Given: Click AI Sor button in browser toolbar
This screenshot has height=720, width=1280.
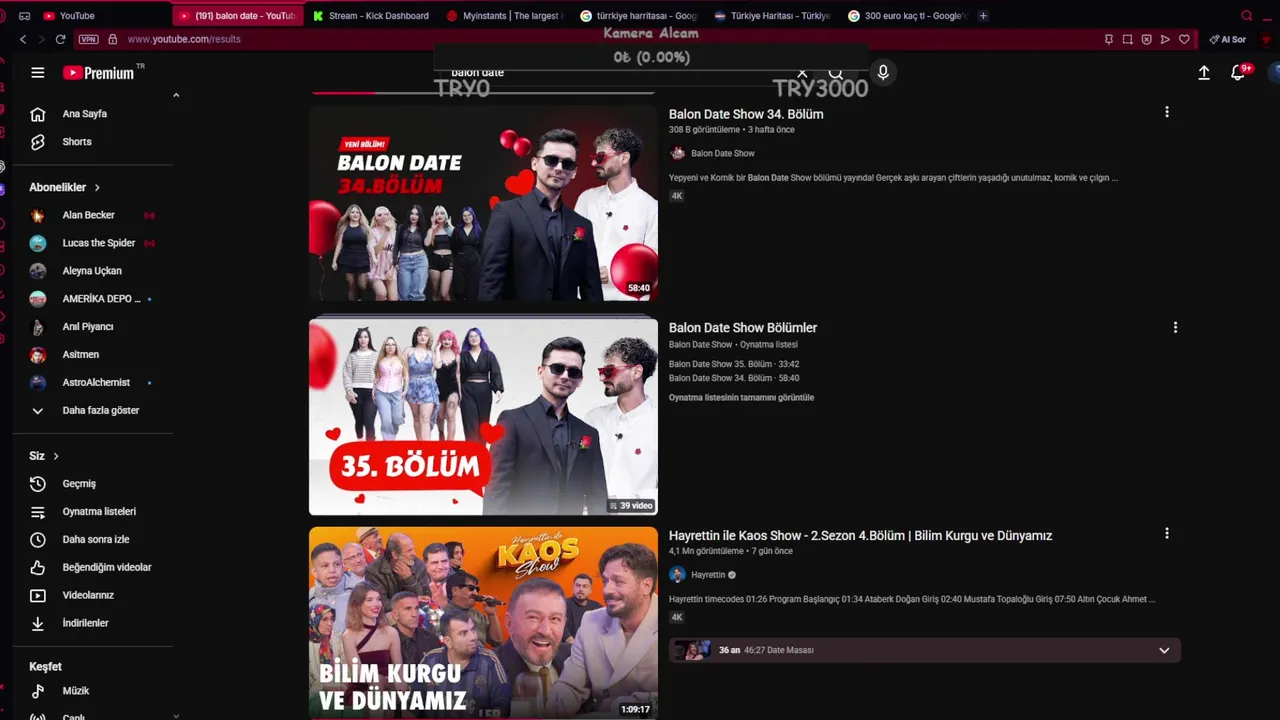Looking at the screenshot, I should click(x=1228, y=39).
